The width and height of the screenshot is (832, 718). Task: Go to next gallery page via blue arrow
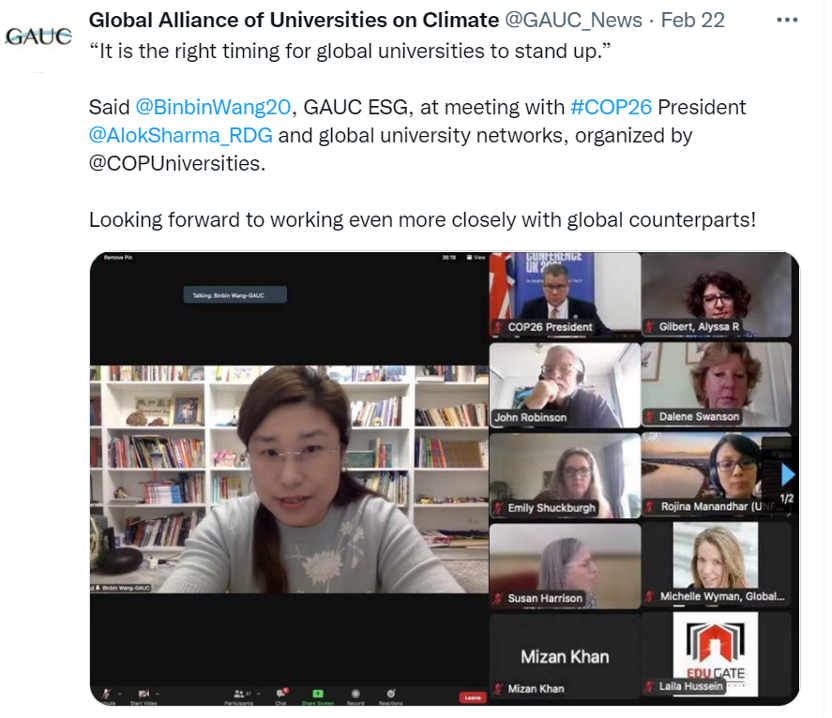click(x=788, y=475)
